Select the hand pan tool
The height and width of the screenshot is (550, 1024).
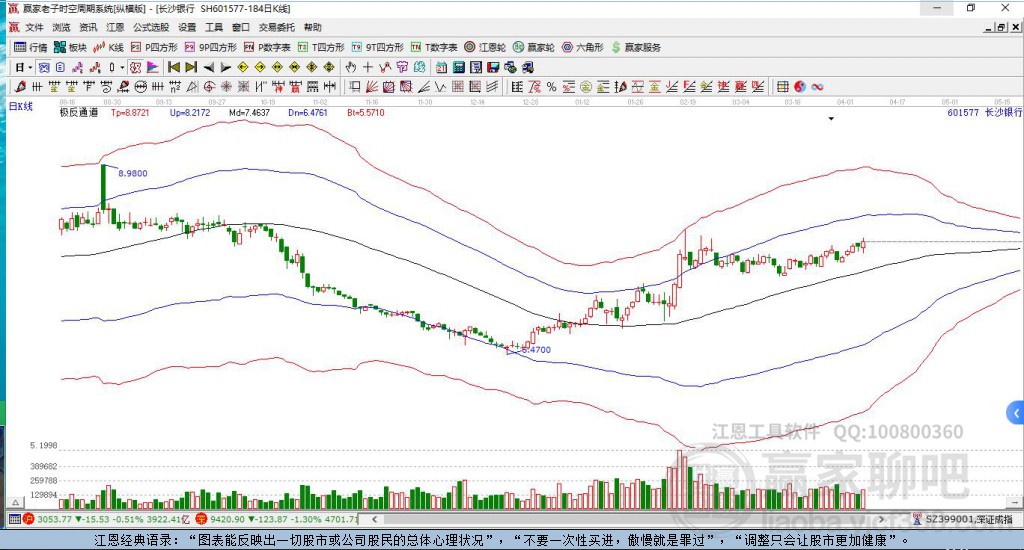point(351,67)
